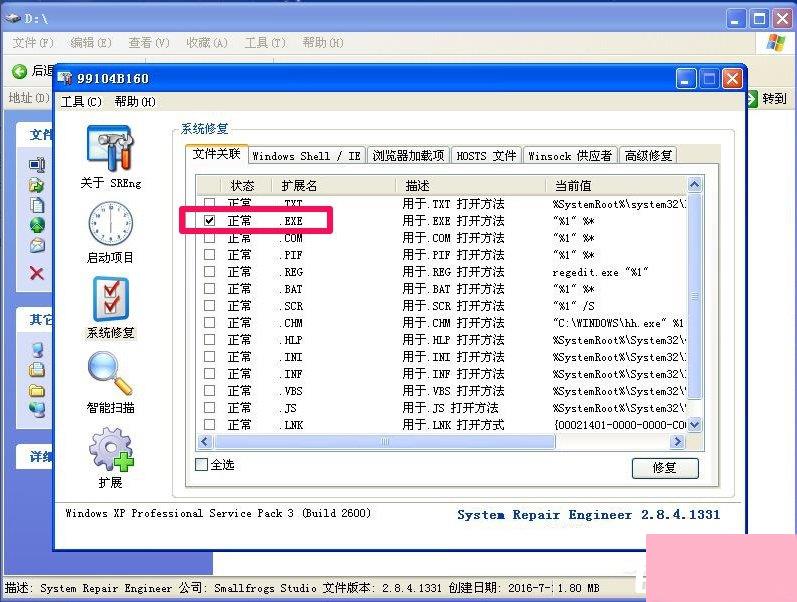Click the vertical scrollbar thumb
The image size is (797, 602).
click(x=695, y=296)
